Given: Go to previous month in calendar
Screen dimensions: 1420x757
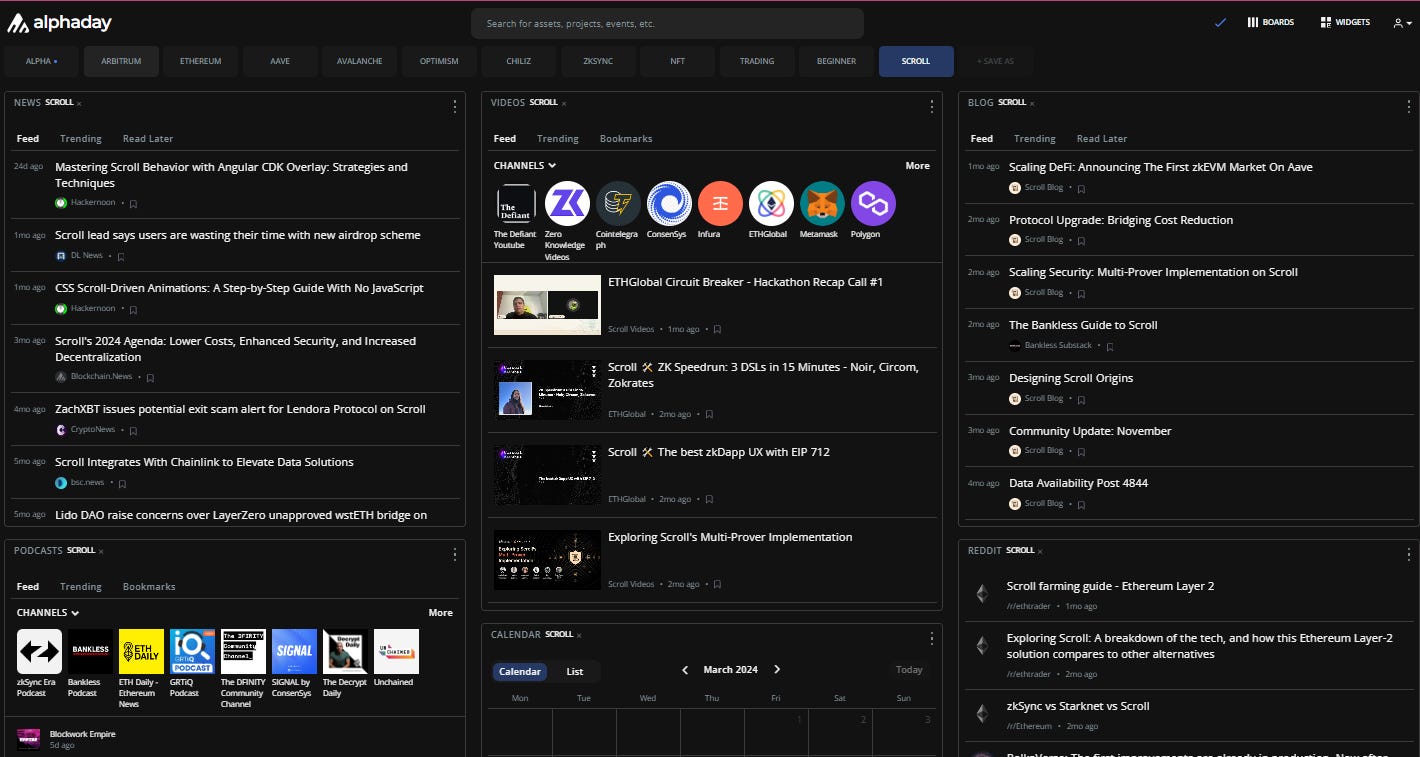Looking at the screenshot, I should click(685, 670).
